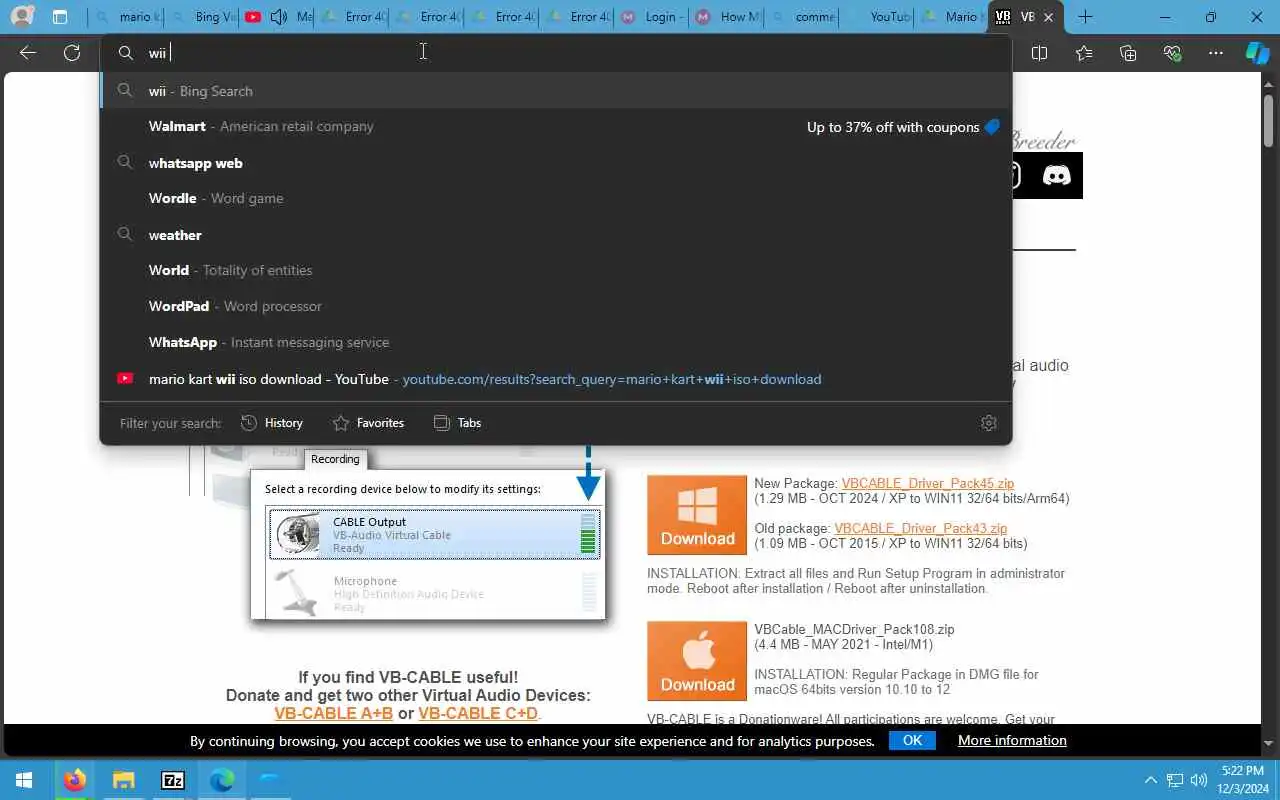Open the taskbar clock and date
Screen dimensions: 1280x800
[x=1243, y=780]
